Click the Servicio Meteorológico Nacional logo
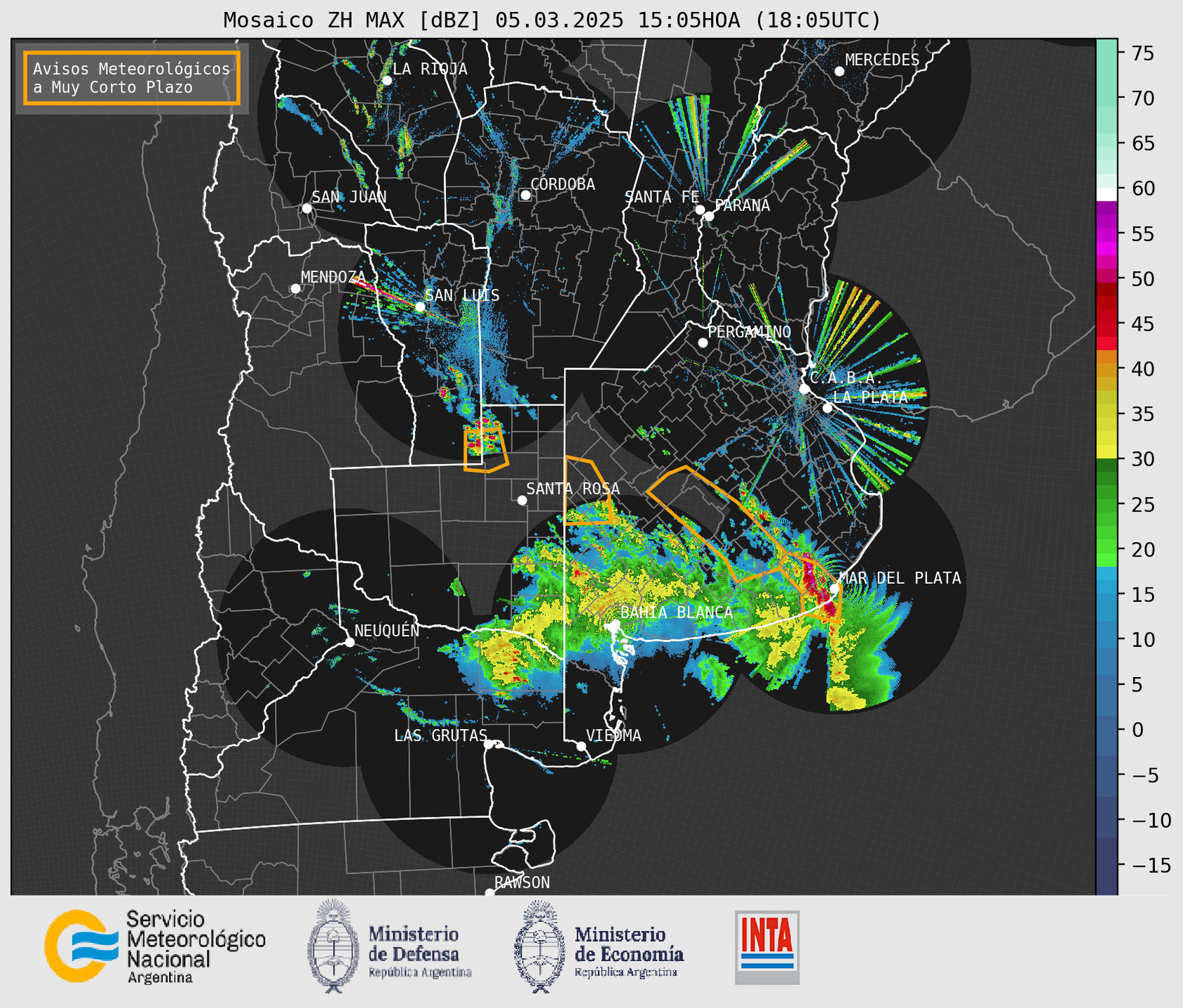1183x1008 pixels. click(155, 946)
